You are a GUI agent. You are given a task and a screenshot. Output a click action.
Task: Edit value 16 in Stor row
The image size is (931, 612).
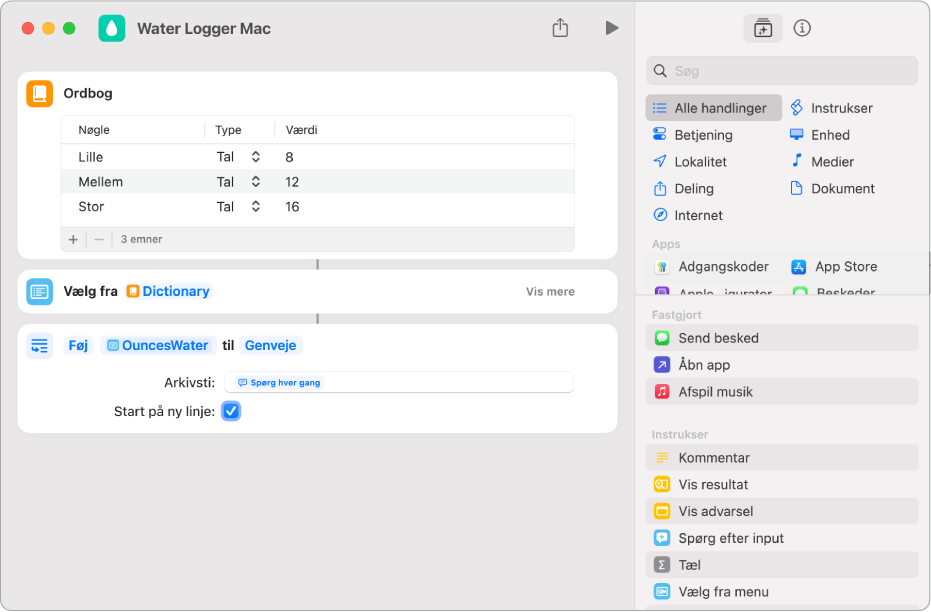[x=292, y=207]
